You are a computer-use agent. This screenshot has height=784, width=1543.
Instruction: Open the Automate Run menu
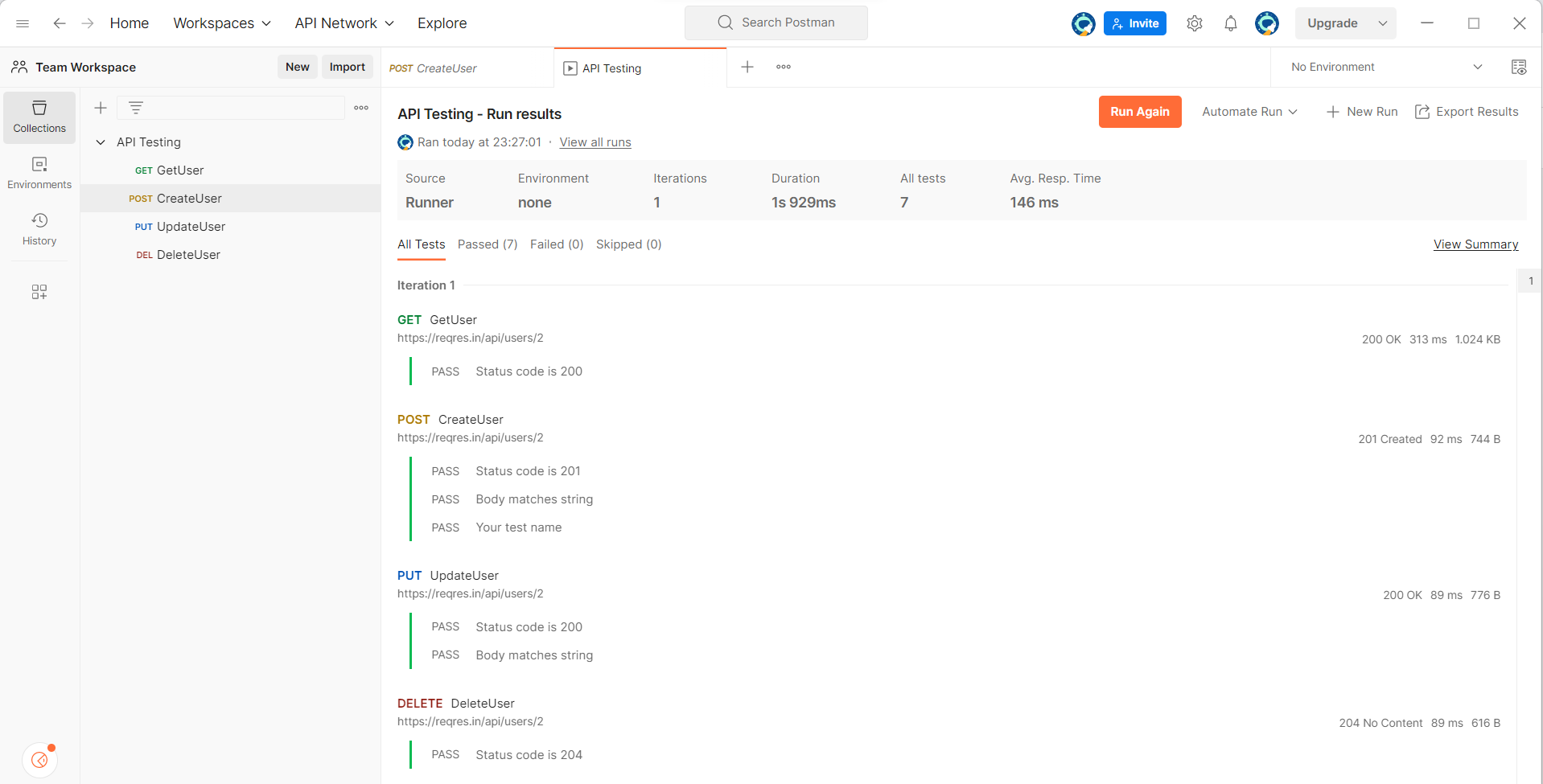pos(1248,112)
